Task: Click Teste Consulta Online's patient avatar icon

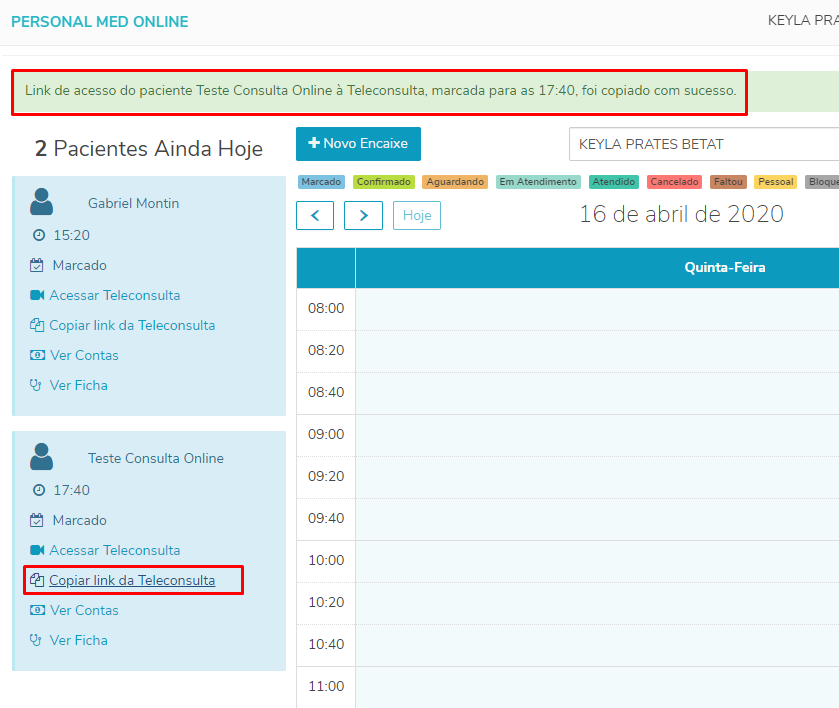Action: click(x=41, y=456)
